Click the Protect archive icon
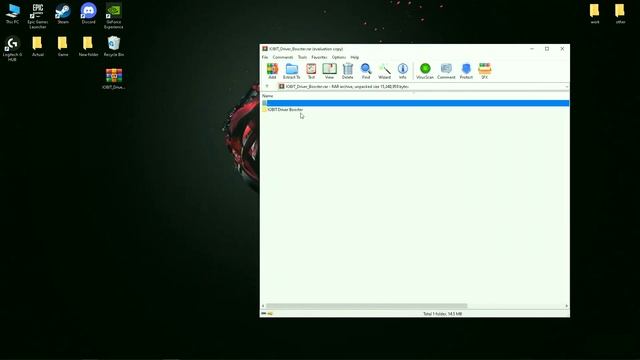This screenshot has height=360, width=640. click(466, 71)
